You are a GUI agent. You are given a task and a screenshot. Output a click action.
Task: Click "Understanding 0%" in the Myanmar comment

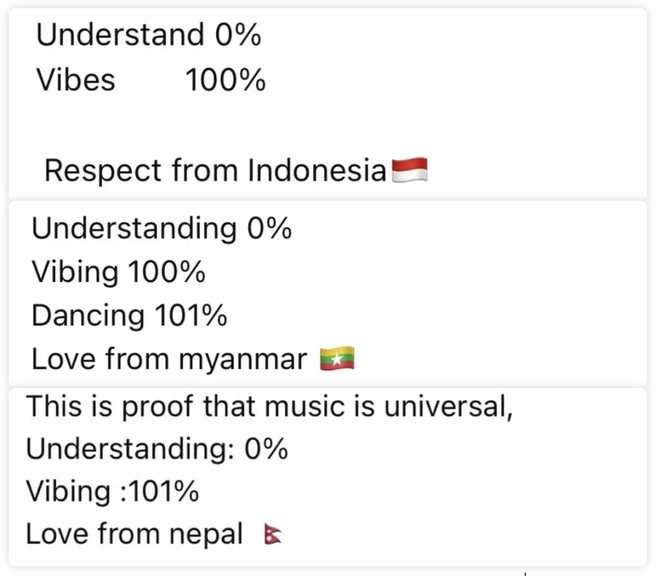click(161, 228)
